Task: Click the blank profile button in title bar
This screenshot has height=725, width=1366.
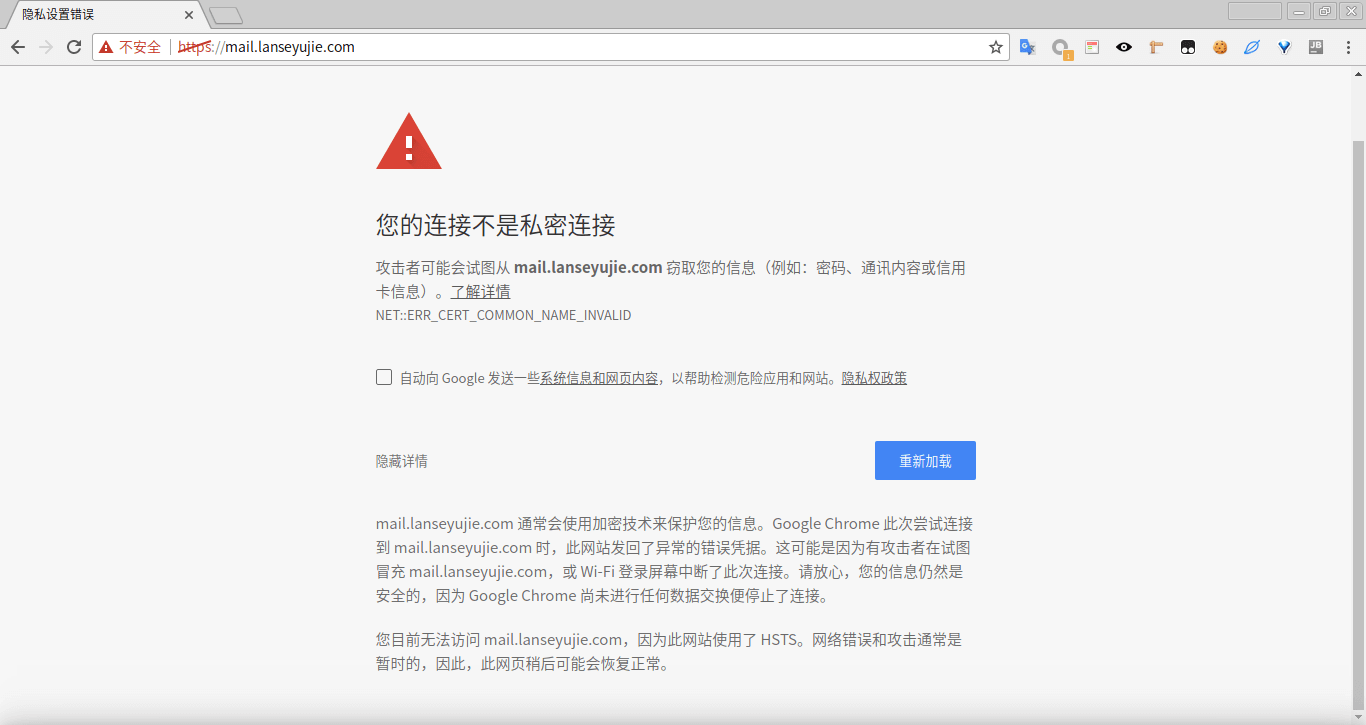Action: click(1254, 11)
